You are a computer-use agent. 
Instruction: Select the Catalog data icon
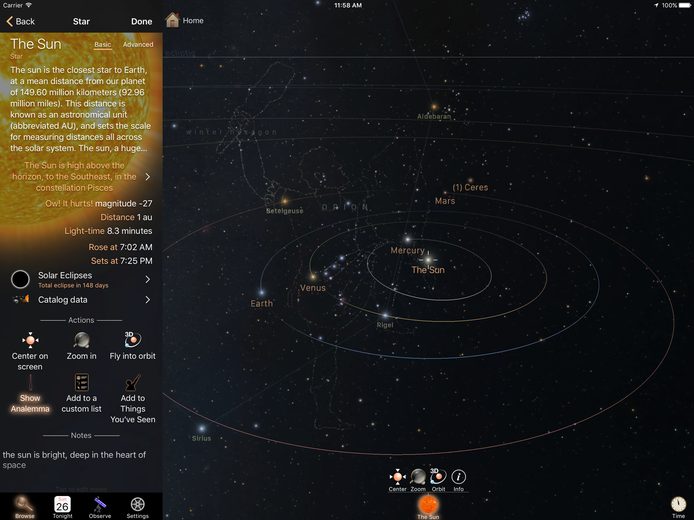(x=21, y=300)
